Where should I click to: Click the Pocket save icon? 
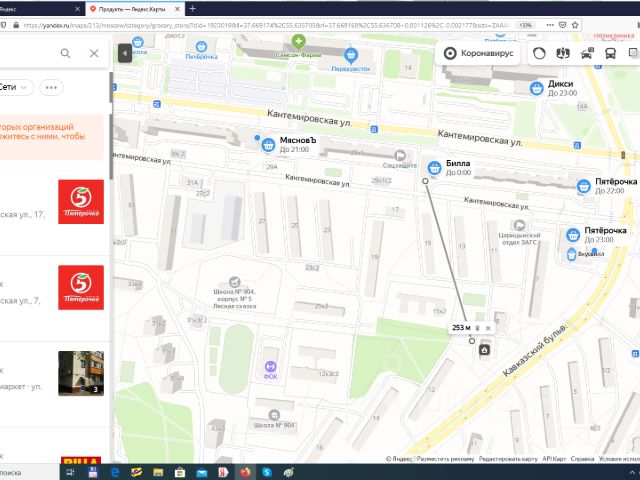point(562,25)
